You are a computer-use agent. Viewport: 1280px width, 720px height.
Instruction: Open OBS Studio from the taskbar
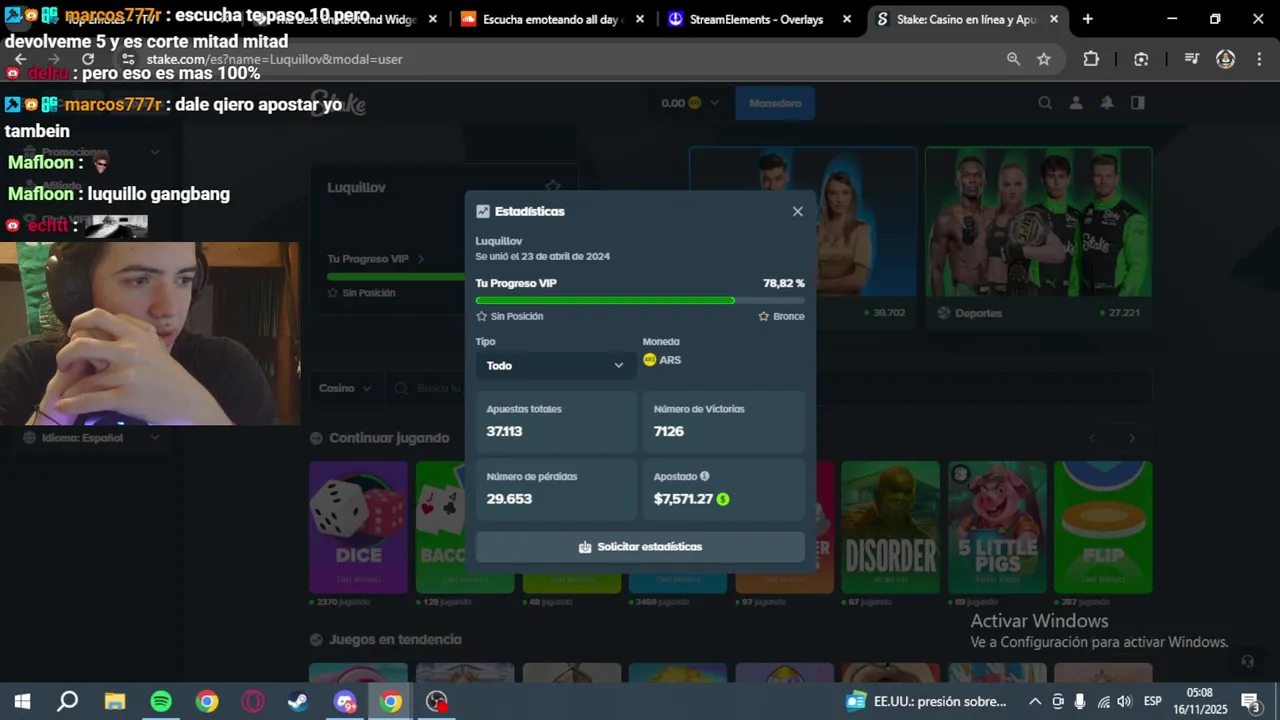[437, 701]
